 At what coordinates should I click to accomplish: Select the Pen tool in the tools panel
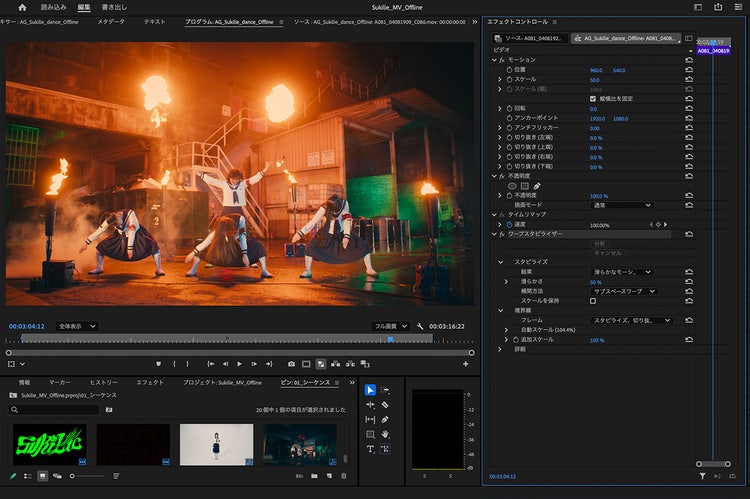coord(385,420)
